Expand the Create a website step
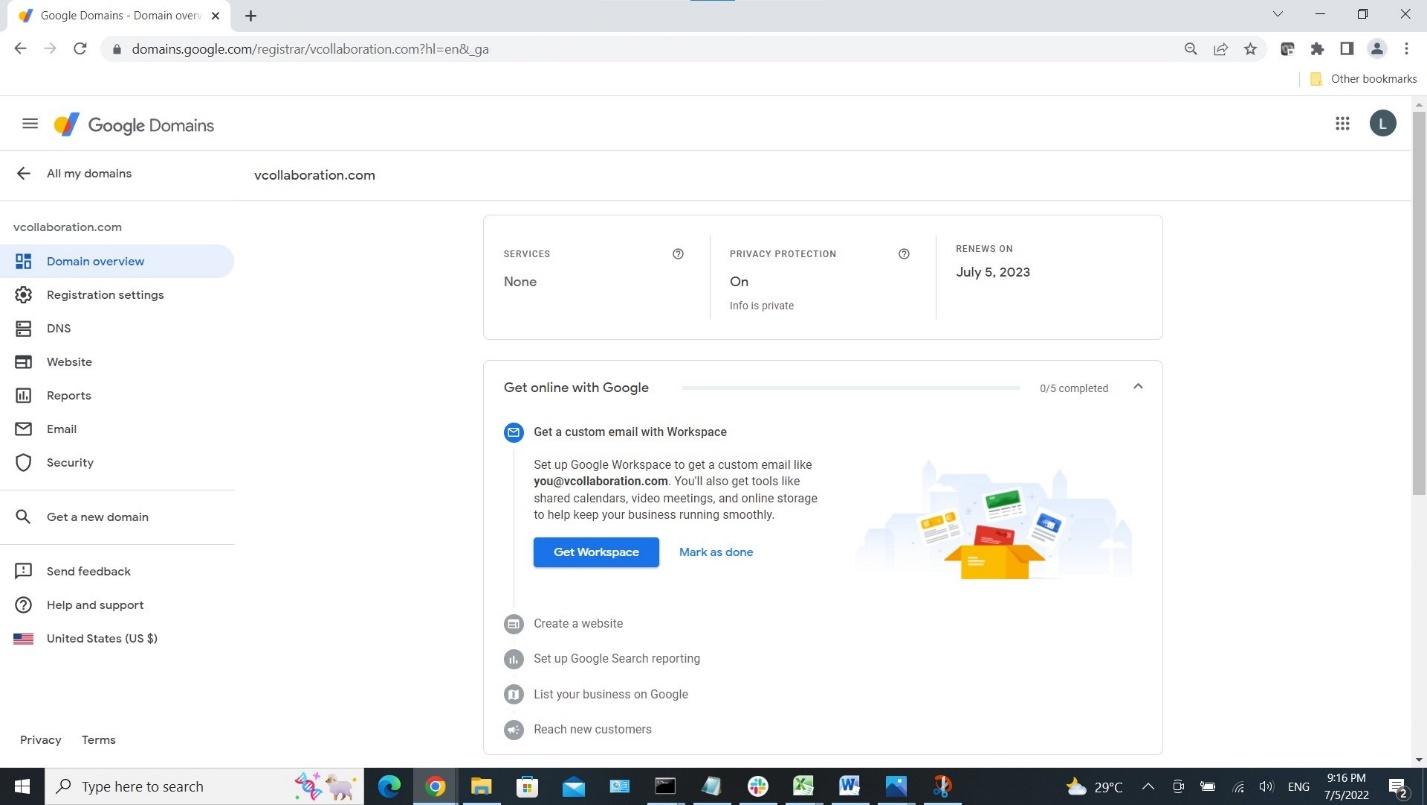The height and width of the screenshot is (805, 1427). tap(578, 624)
